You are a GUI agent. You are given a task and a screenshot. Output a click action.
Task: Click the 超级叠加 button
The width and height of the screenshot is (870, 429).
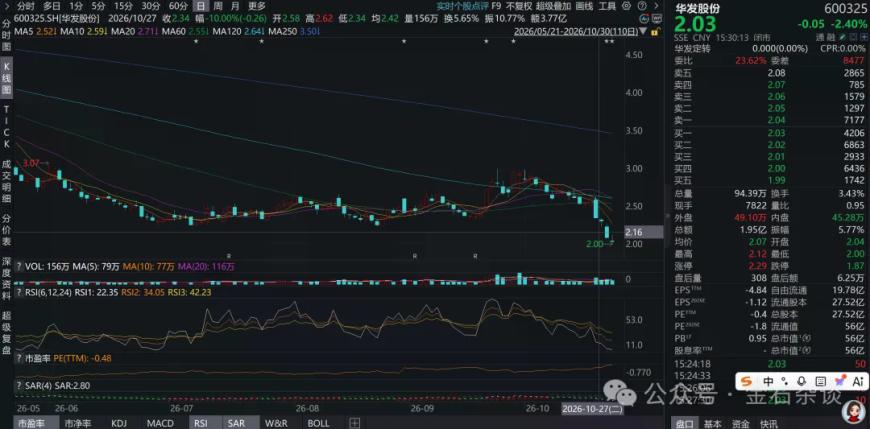(x=553, y=6)
